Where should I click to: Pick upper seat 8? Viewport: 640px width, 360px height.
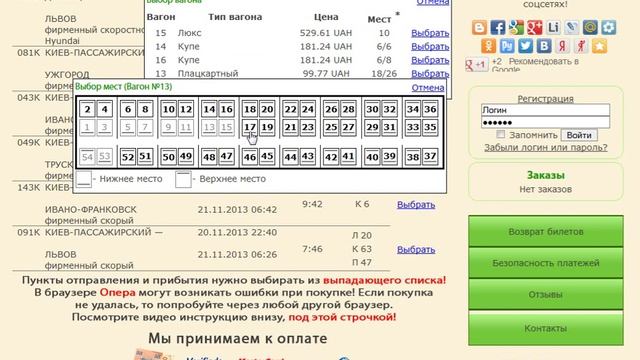(x=145, y=109)
